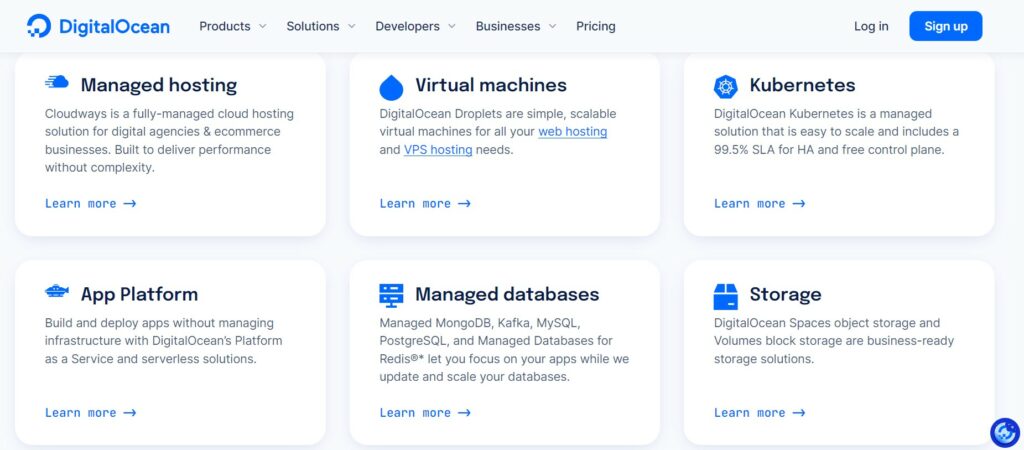
Task: Open the Businesses dropdown chevron
Action: 552,27
